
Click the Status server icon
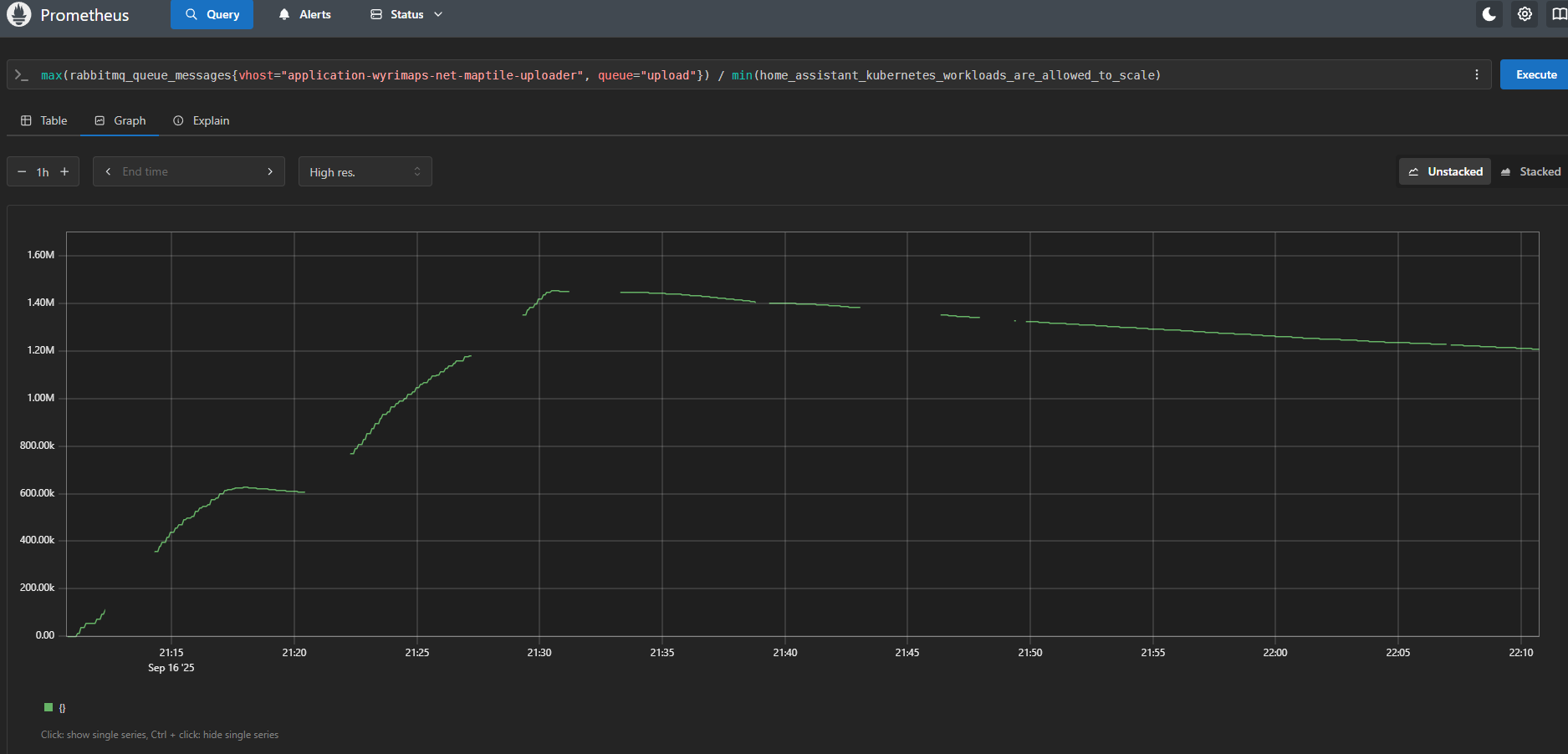click(x=376, y=14)
